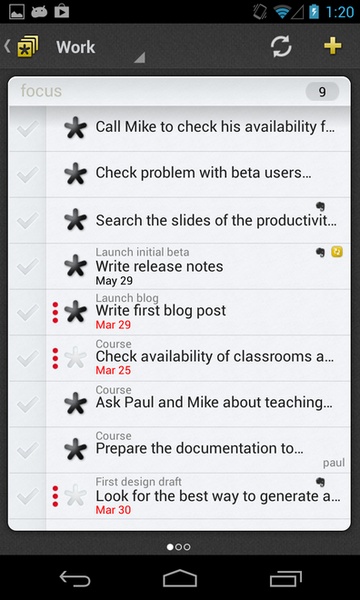Check off Write first blog post

pyautogui.click(x=28, y=312)
